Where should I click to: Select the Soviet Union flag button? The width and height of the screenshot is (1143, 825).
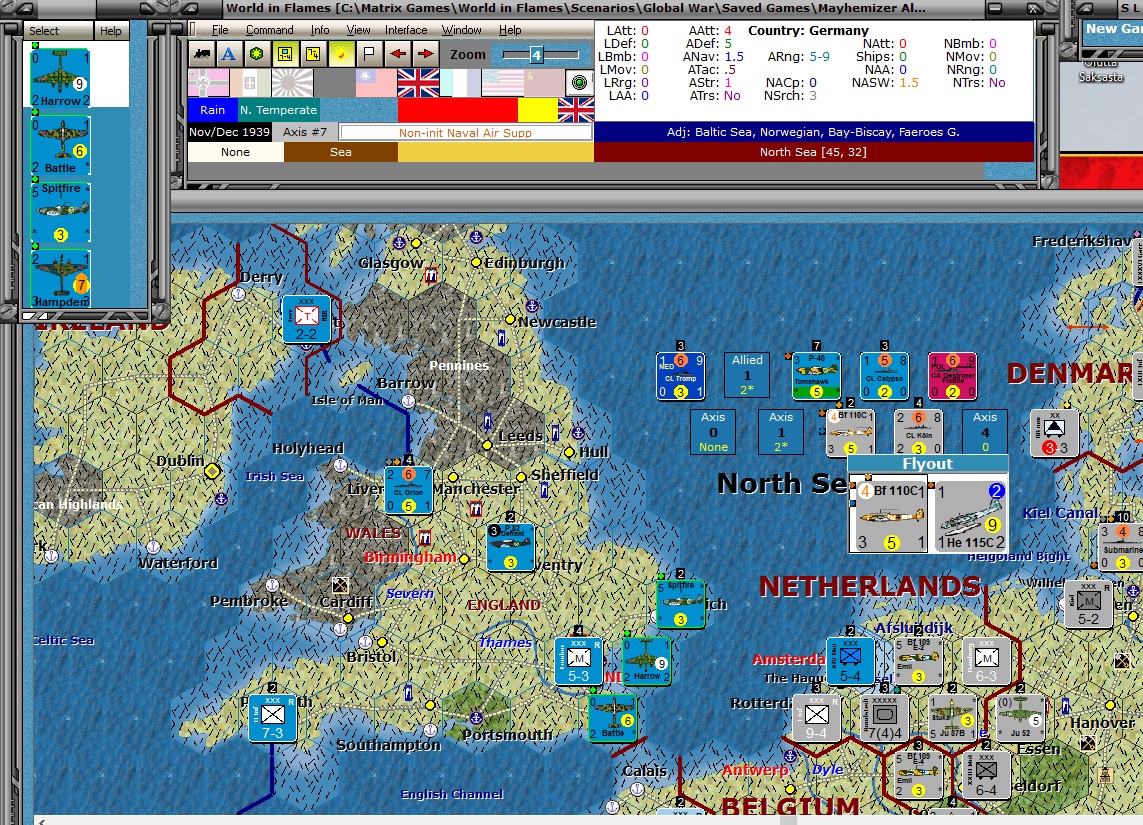tap(543, 83)
